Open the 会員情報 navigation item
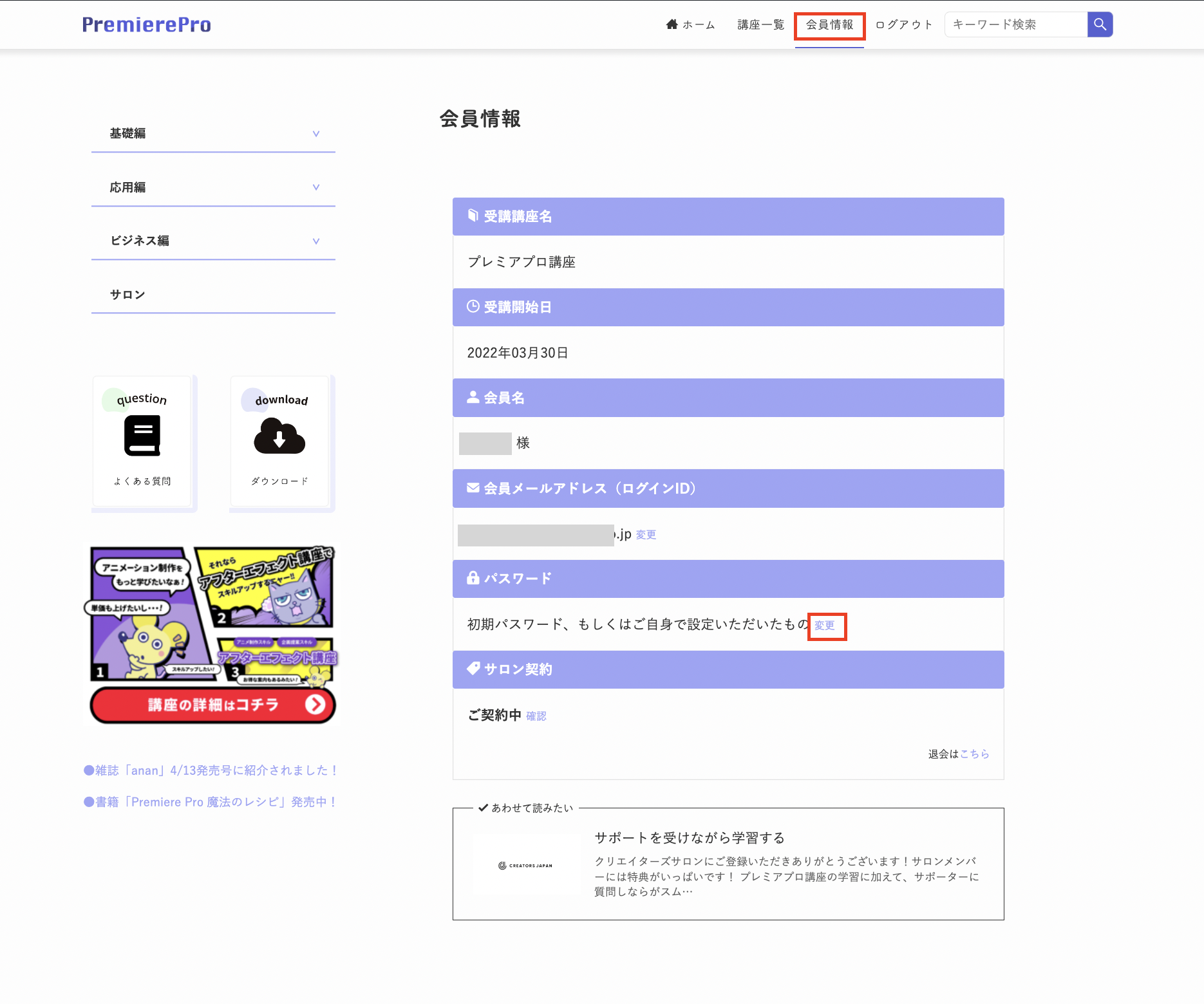This screenshot has width=1204, height=1004. click(x=830, y=26)
